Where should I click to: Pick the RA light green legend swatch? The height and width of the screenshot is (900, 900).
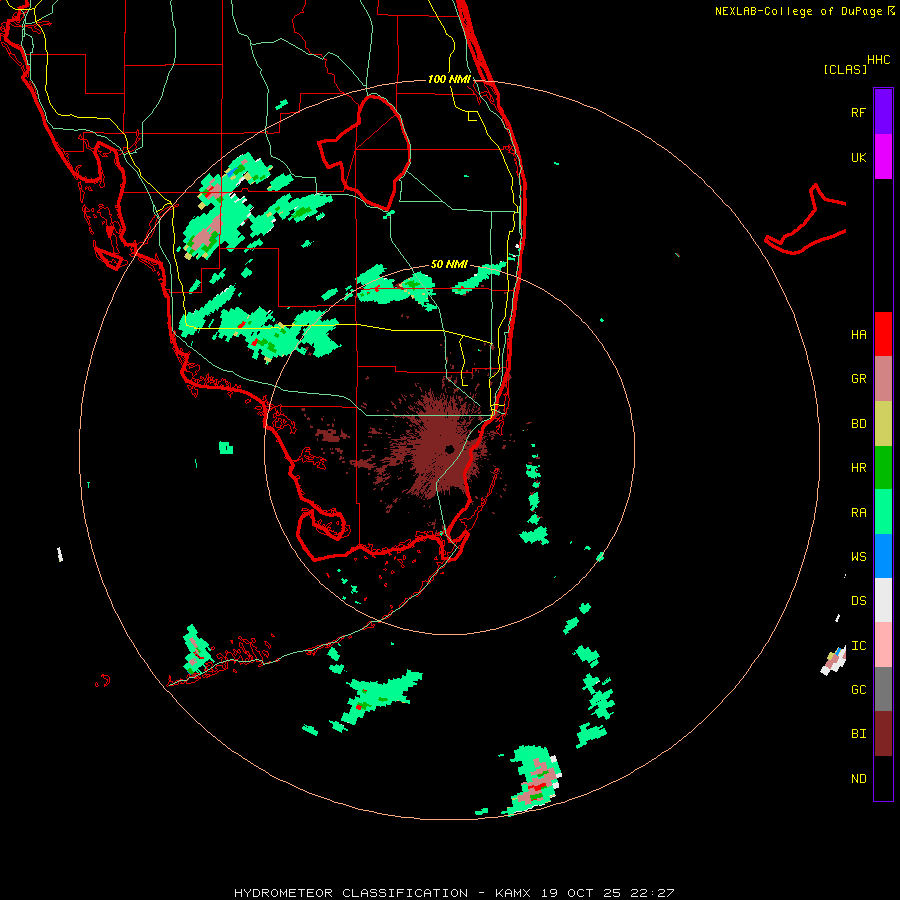tap(883, 512)
